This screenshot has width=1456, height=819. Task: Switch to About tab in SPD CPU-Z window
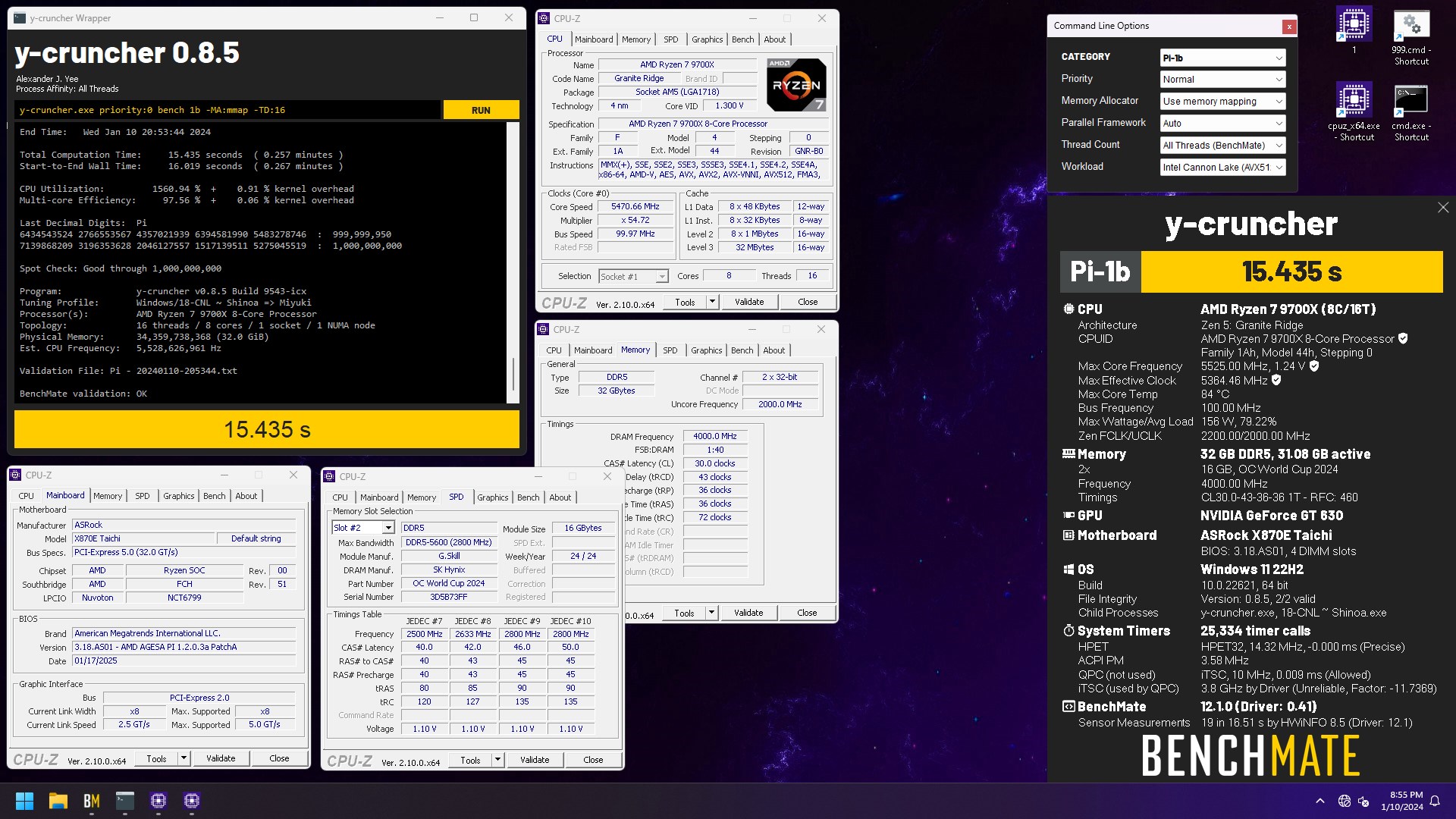coord(560,497)
